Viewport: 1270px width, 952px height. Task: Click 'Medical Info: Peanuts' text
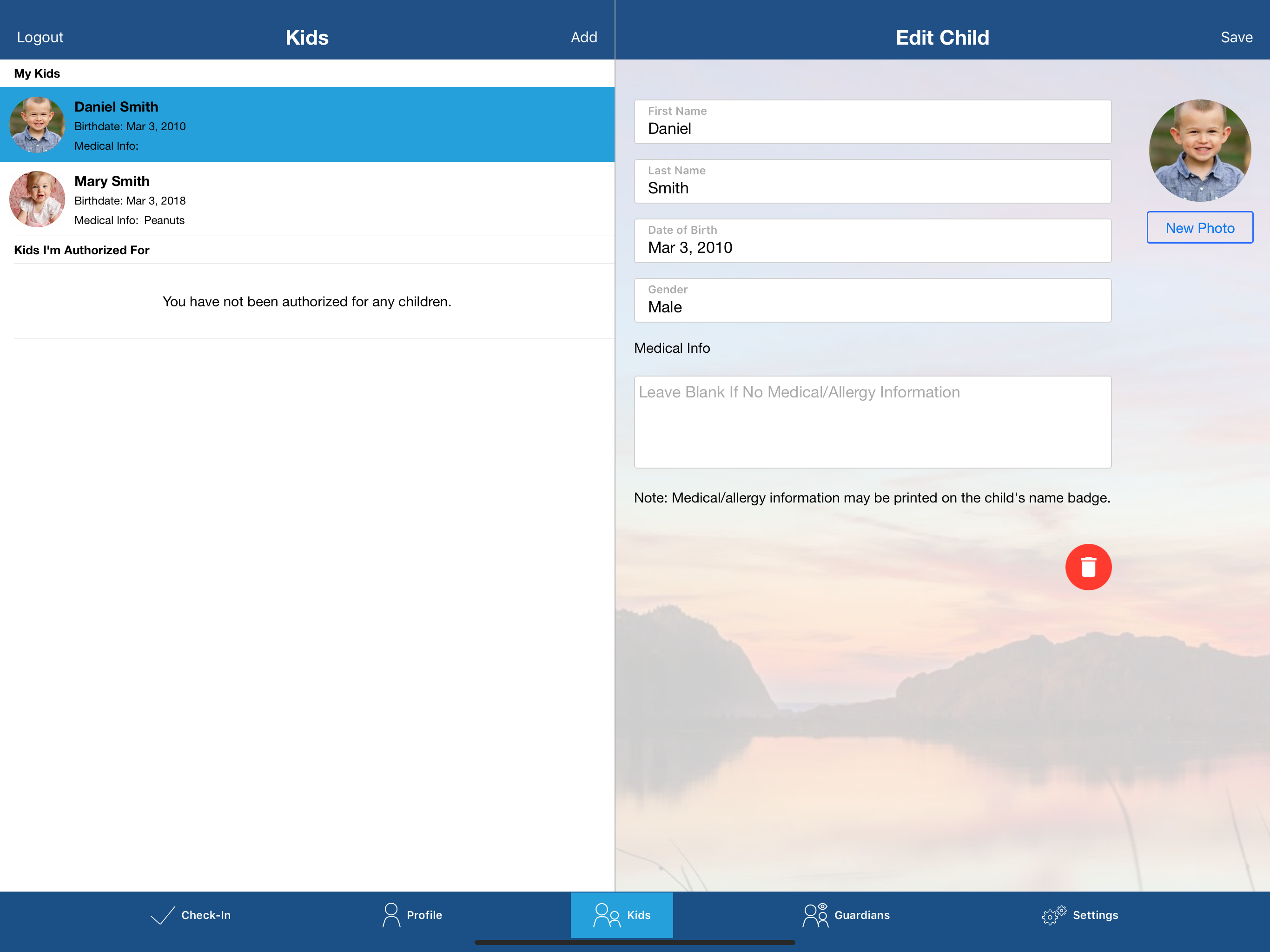[130, 220]
